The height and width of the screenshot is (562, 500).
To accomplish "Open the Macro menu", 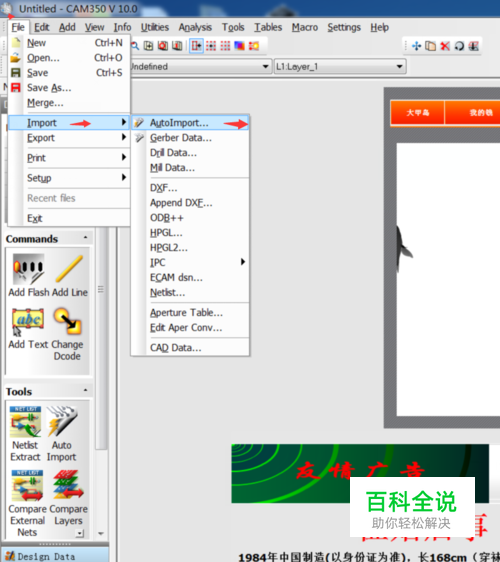I will [x=305, y=27].
